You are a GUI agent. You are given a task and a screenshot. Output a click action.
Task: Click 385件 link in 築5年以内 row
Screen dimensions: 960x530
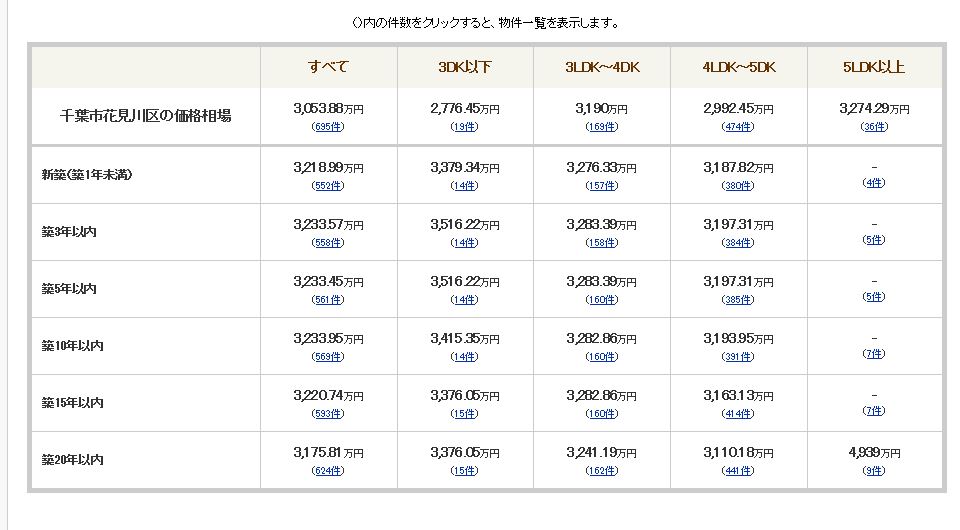tap(738, 299)
